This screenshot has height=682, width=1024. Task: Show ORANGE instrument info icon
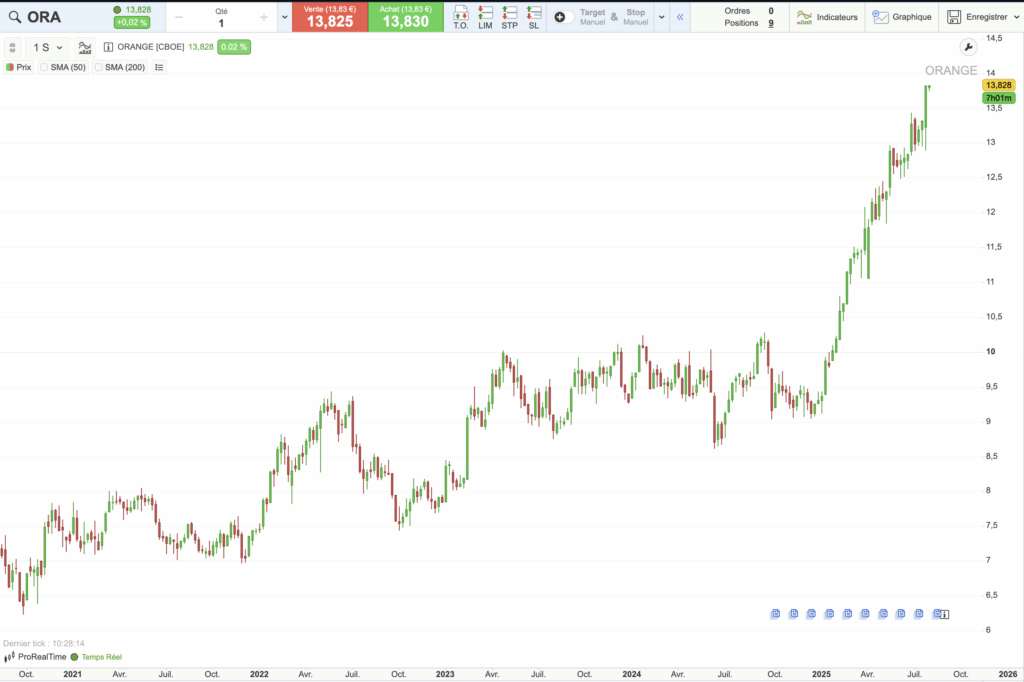pos(108,47)
